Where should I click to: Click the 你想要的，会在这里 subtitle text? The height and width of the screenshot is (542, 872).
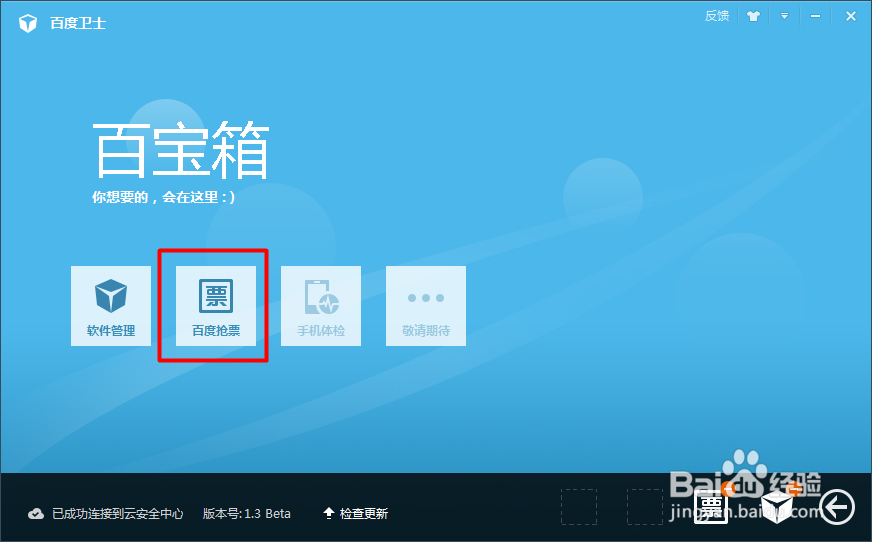(x=164, y=197)
